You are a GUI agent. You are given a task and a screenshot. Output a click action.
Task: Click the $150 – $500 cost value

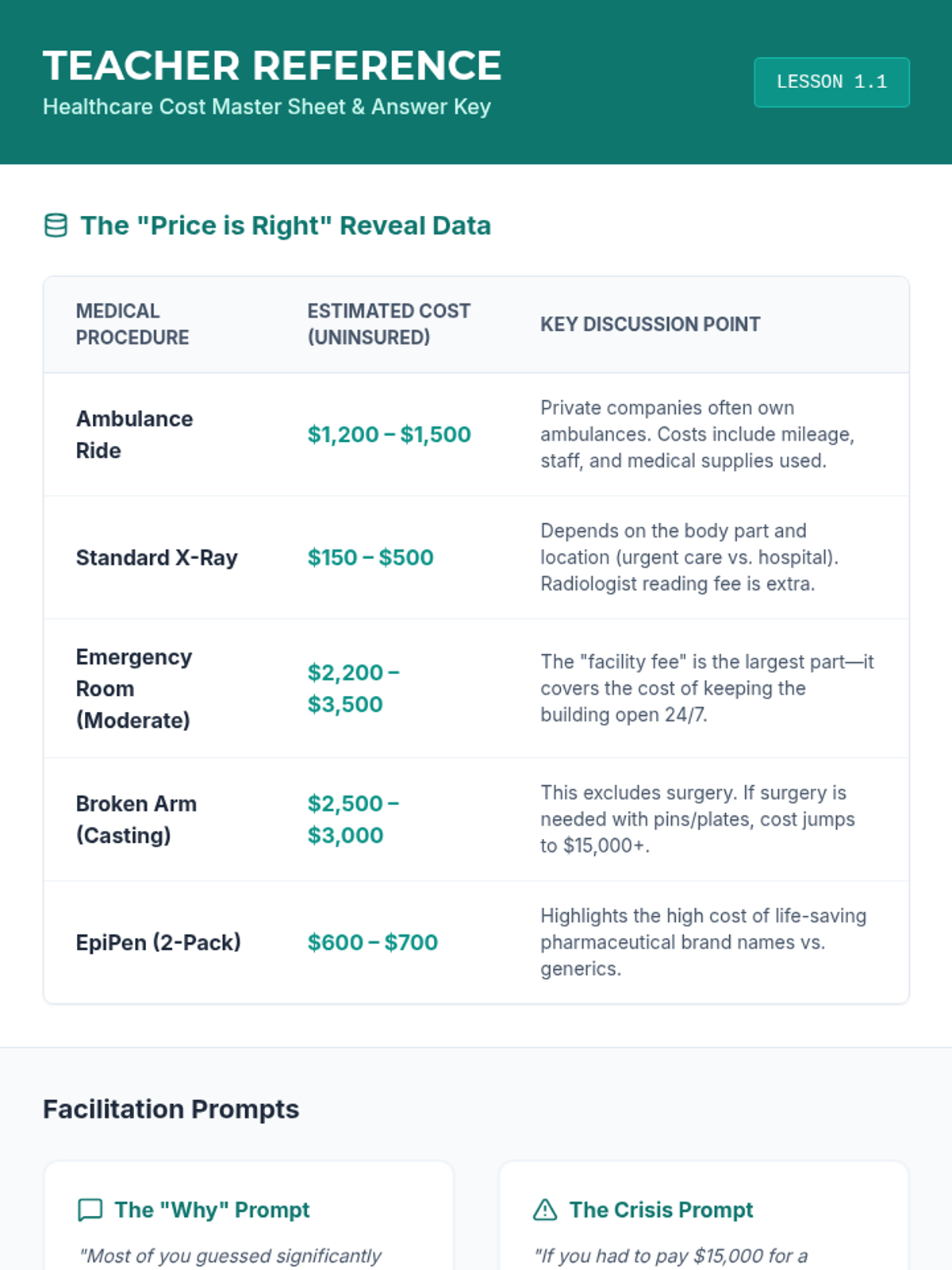(x=370, y=557)
